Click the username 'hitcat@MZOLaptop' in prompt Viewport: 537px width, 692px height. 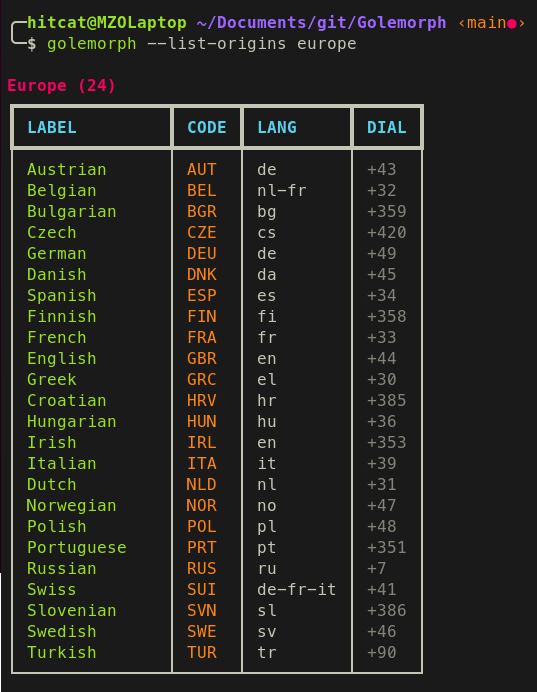tap(107, 23)
